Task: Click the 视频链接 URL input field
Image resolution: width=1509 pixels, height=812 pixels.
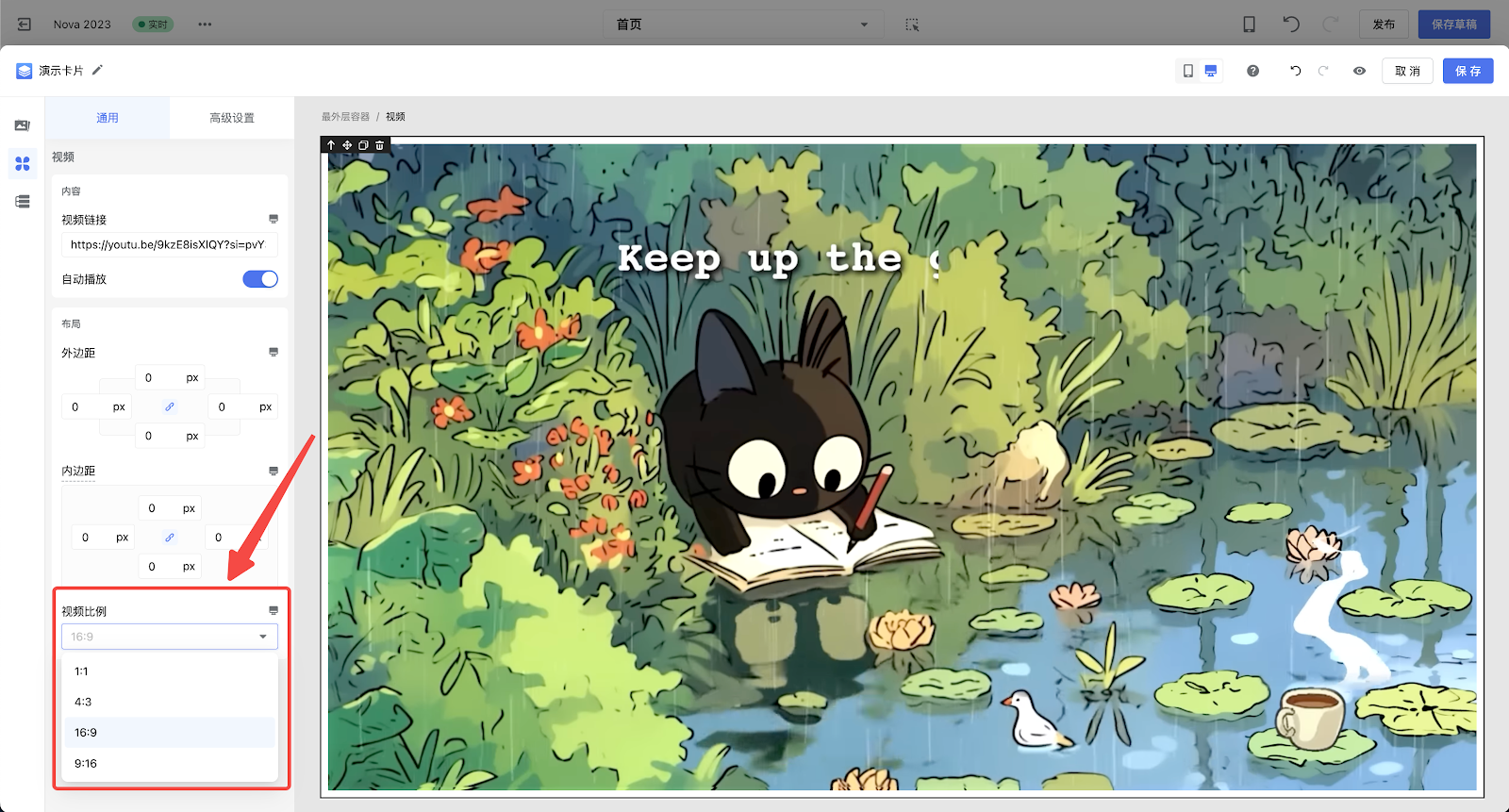Action: [x=170, y=244]
